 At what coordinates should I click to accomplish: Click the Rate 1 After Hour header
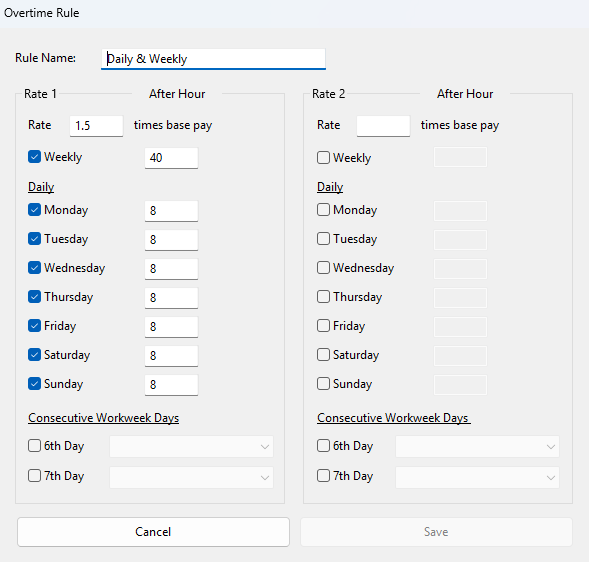point(177,94)
